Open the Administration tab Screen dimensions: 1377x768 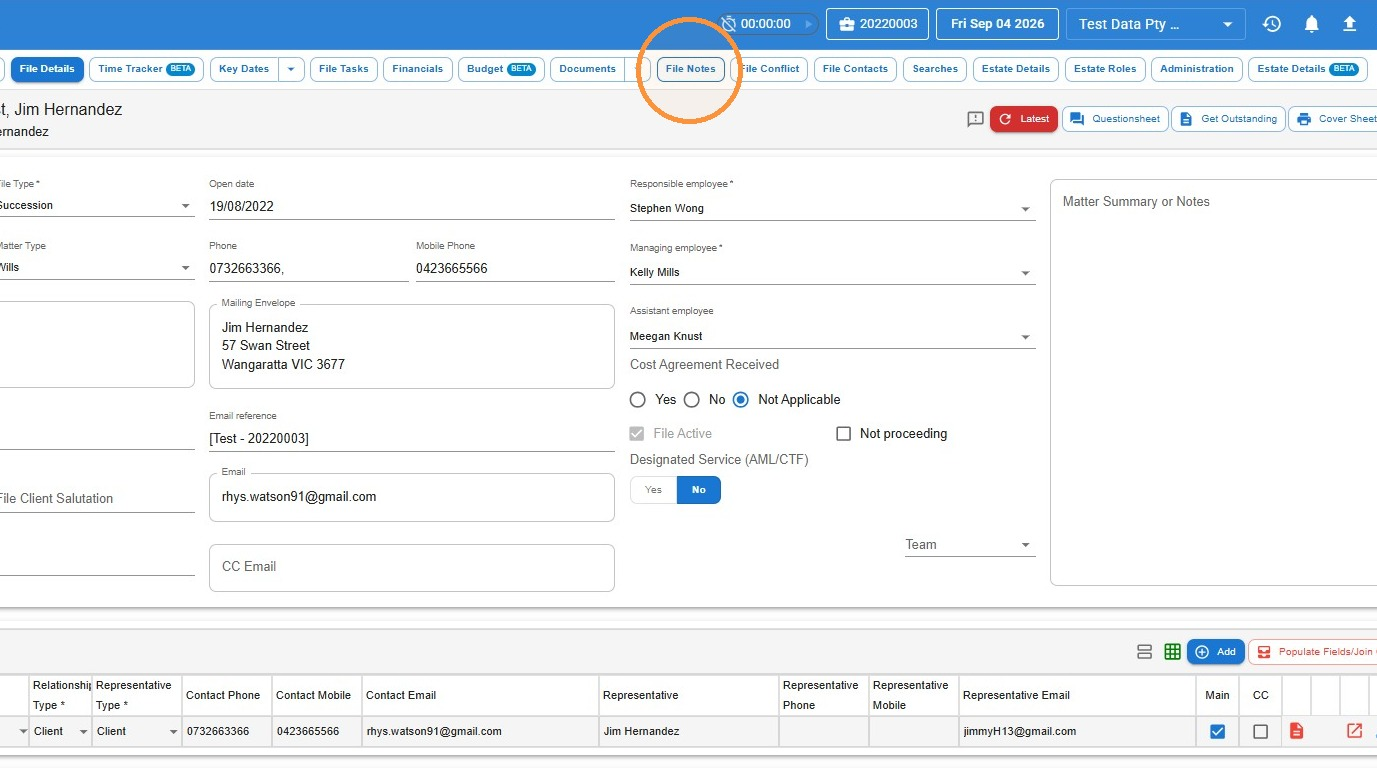coord(1196,69)
